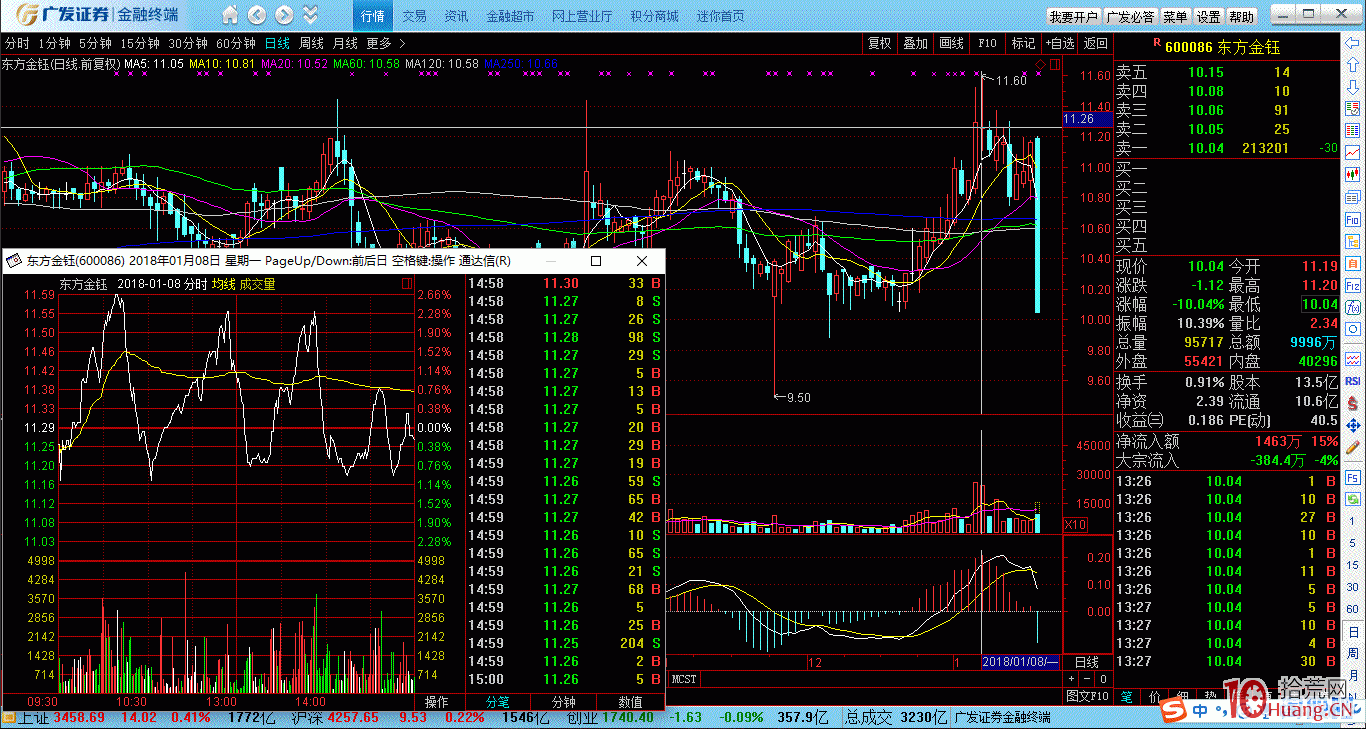The width and height of the screenshot is (1366, 729).
Task: Open the 行情 quotes tab
Action: [373, 16]
